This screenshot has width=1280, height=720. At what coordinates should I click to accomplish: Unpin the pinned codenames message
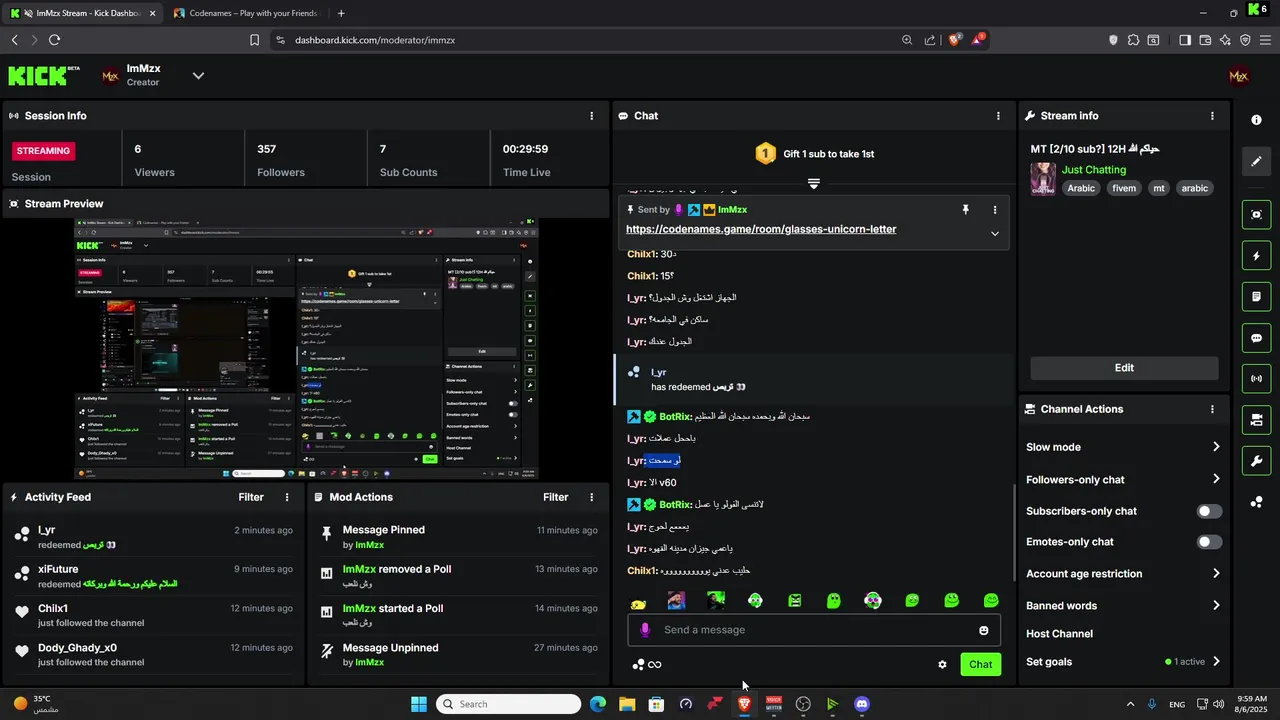click(966, 210)
